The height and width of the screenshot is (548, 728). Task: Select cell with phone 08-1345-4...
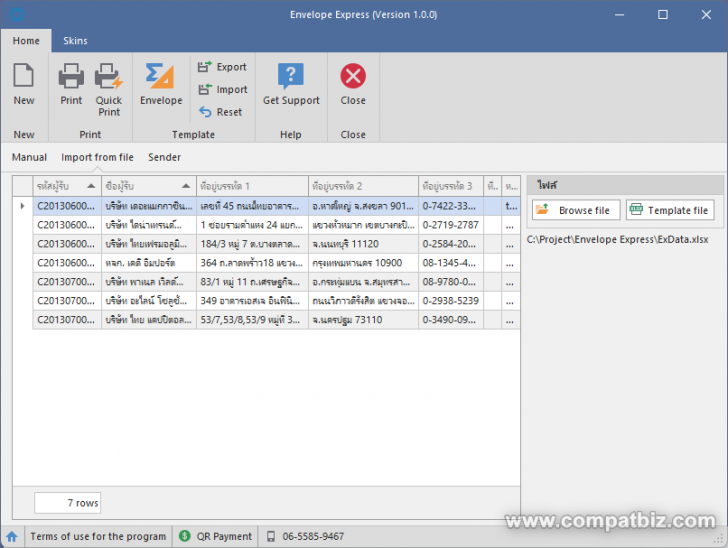click(451, 263)
